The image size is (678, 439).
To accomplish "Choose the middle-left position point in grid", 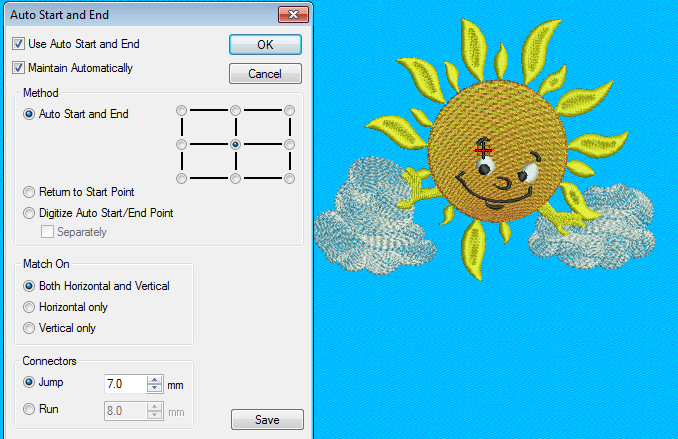I will coord(182,144).
